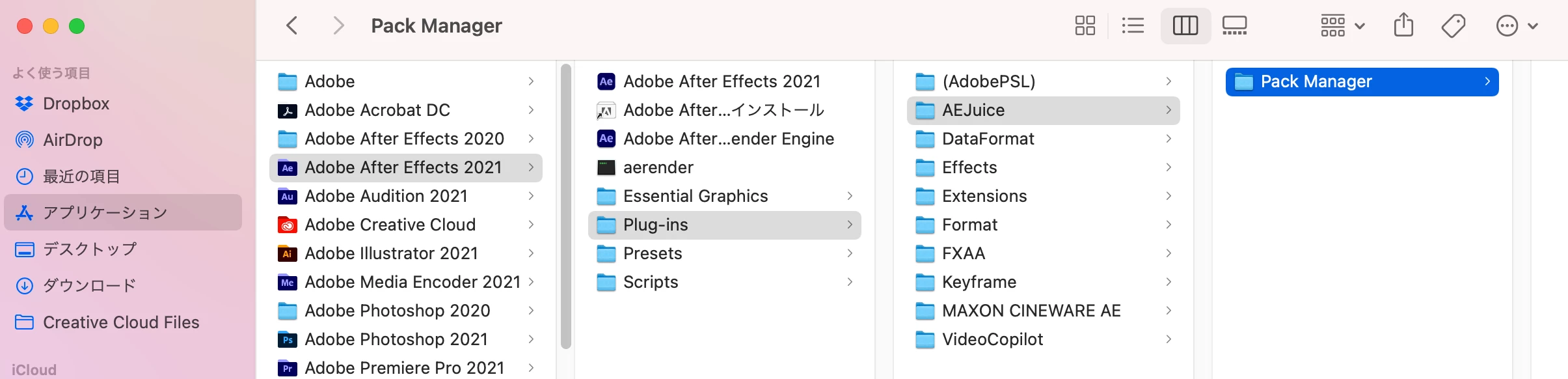The image size is (1568, 379).
Task: Open the More actions ellipsis menu
Action: [x=1516, y=26]
